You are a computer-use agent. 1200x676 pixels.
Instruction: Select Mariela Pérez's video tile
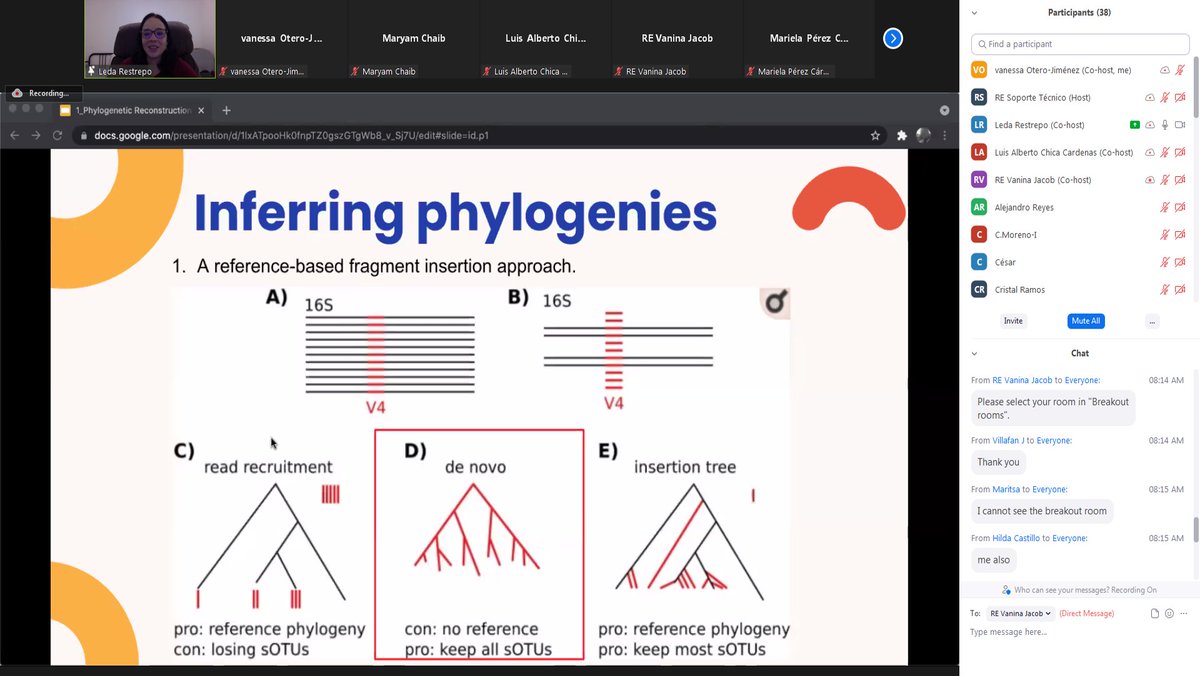click(809, 39)
